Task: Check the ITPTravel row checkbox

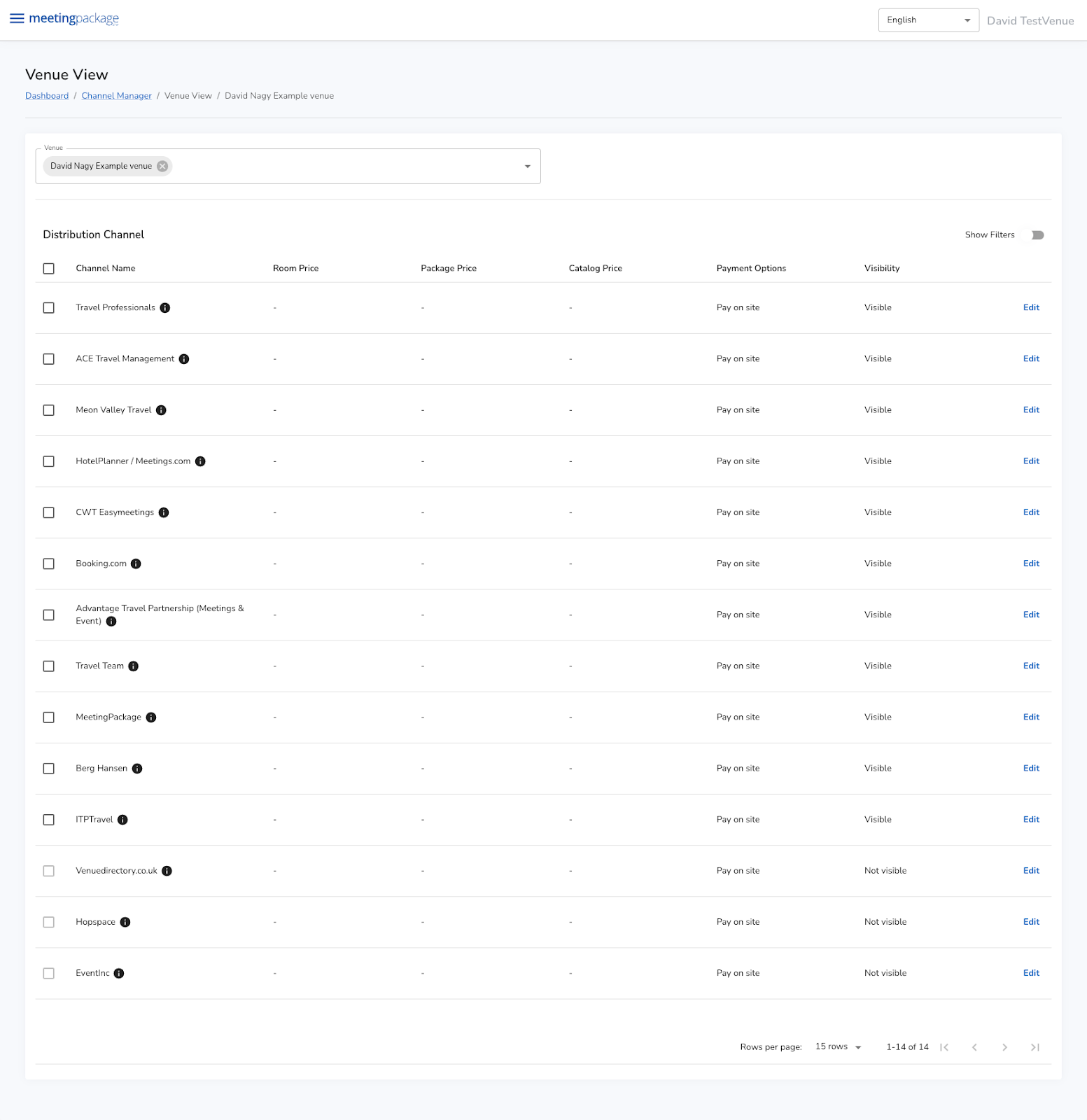Action: point(49,820)
